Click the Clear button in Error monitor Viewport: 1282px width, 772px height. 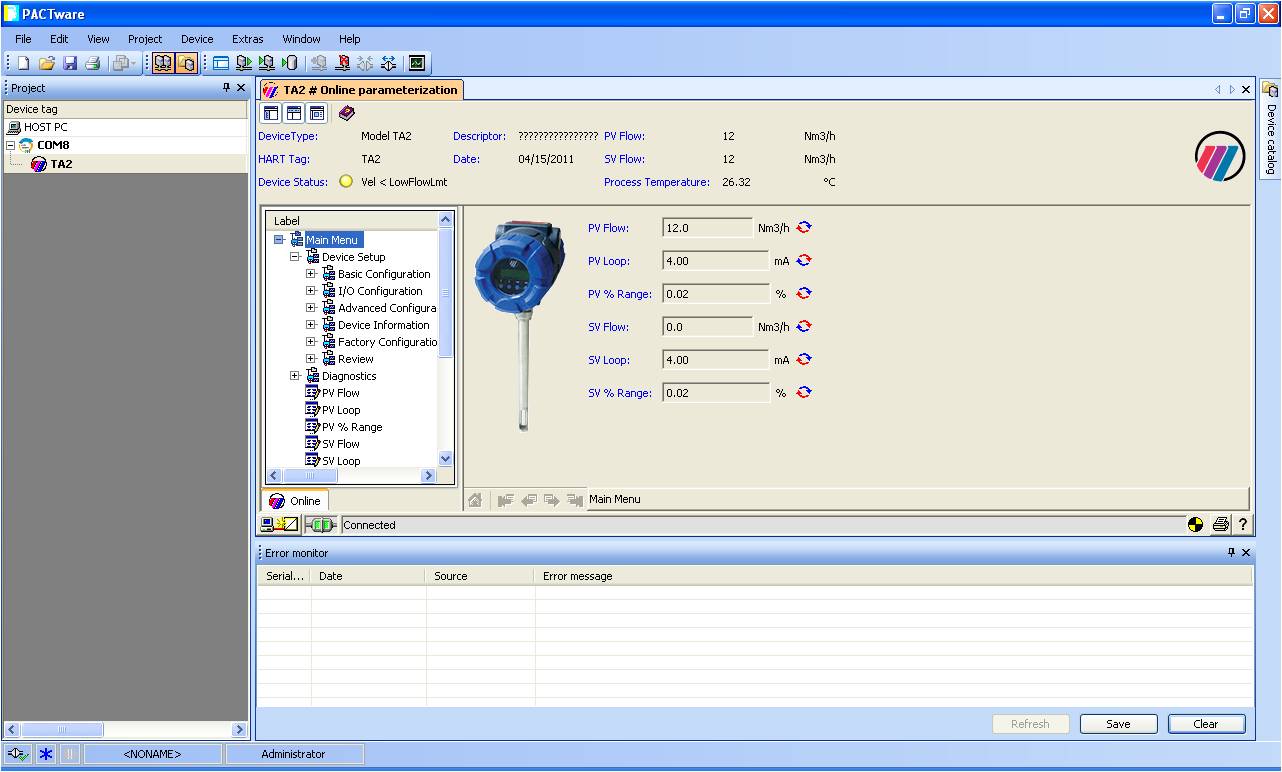coord(1206,724)
